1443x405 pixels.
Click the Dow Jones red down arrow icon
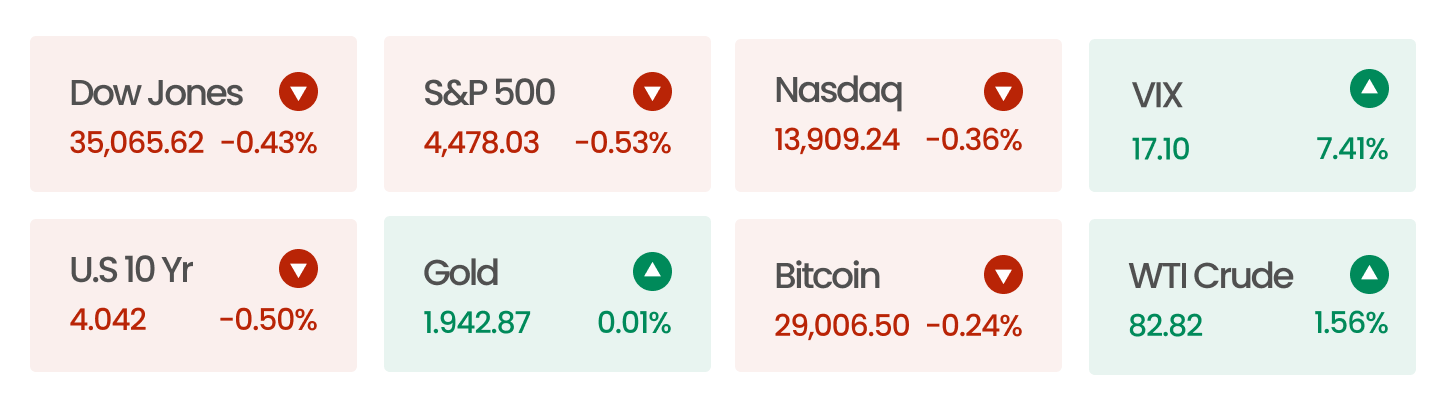click(298, 92)
